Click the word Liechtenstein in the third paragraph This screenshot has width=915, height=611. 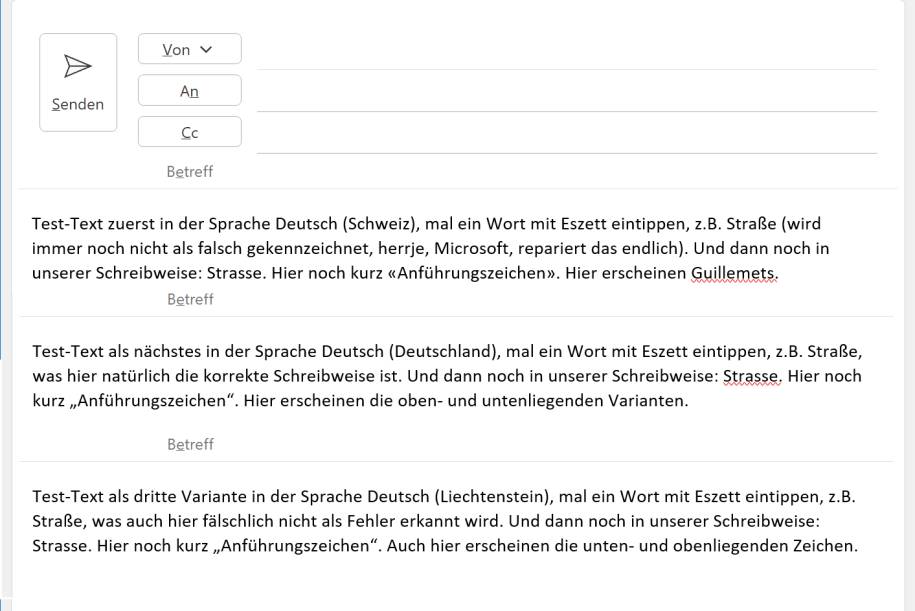pos(491,497)
